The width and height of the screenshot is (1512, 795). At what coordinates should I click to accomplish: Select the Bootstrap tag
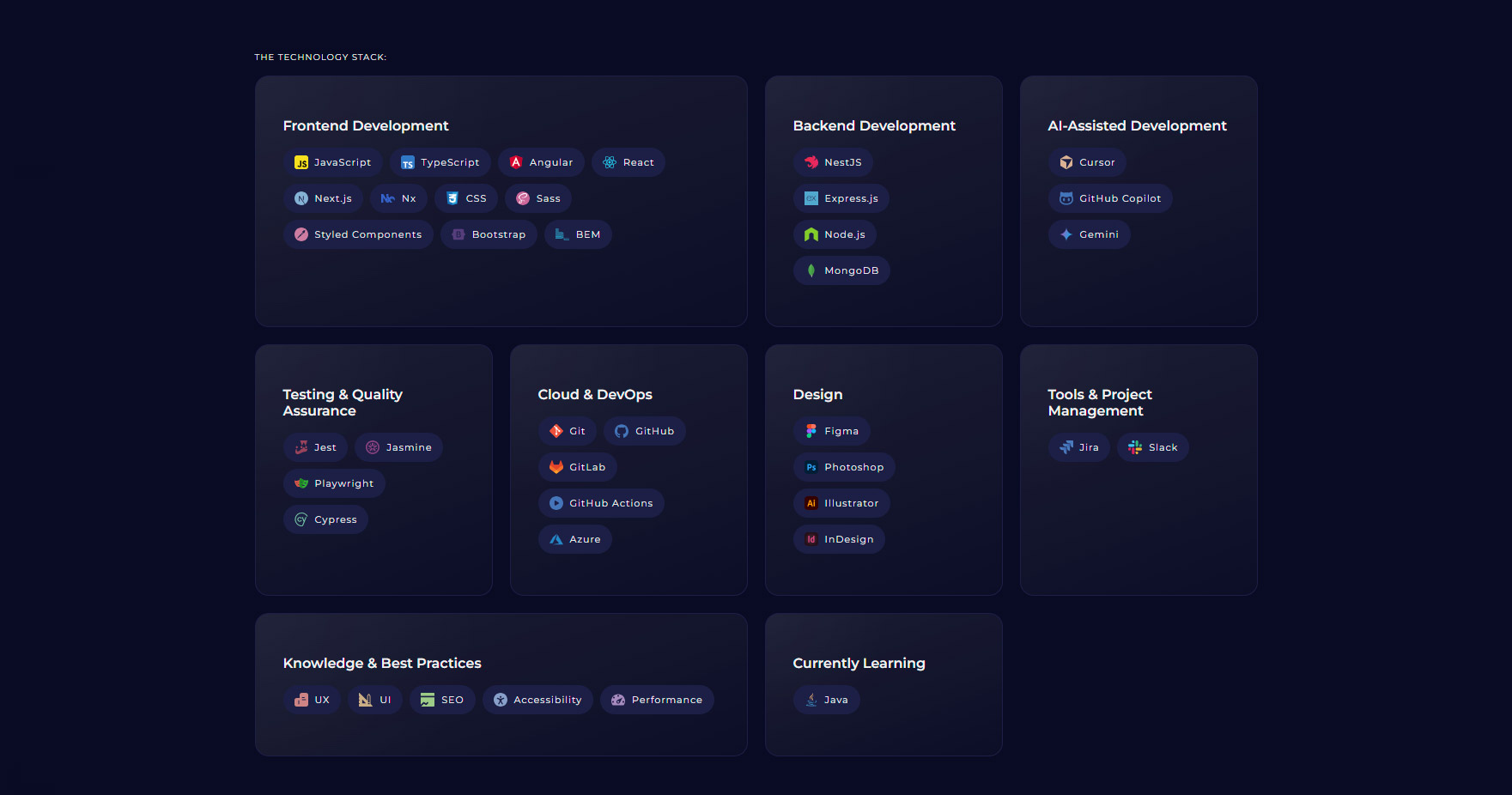tap(489, 234)
